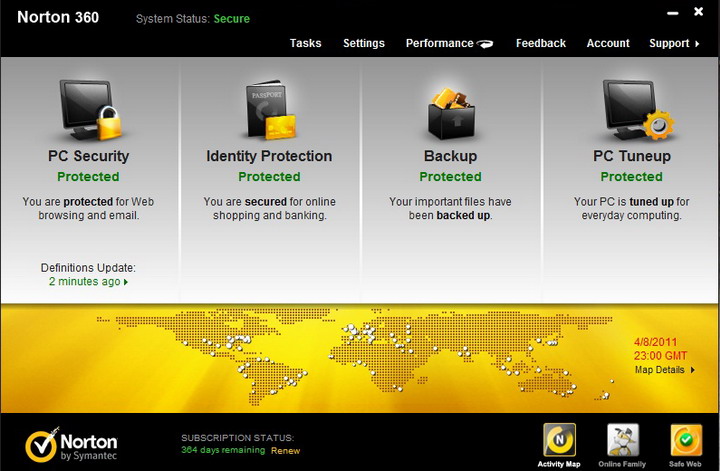Click the PC Tuneup heading
Viewport: 720px width, 471px height.
point(632,156)
